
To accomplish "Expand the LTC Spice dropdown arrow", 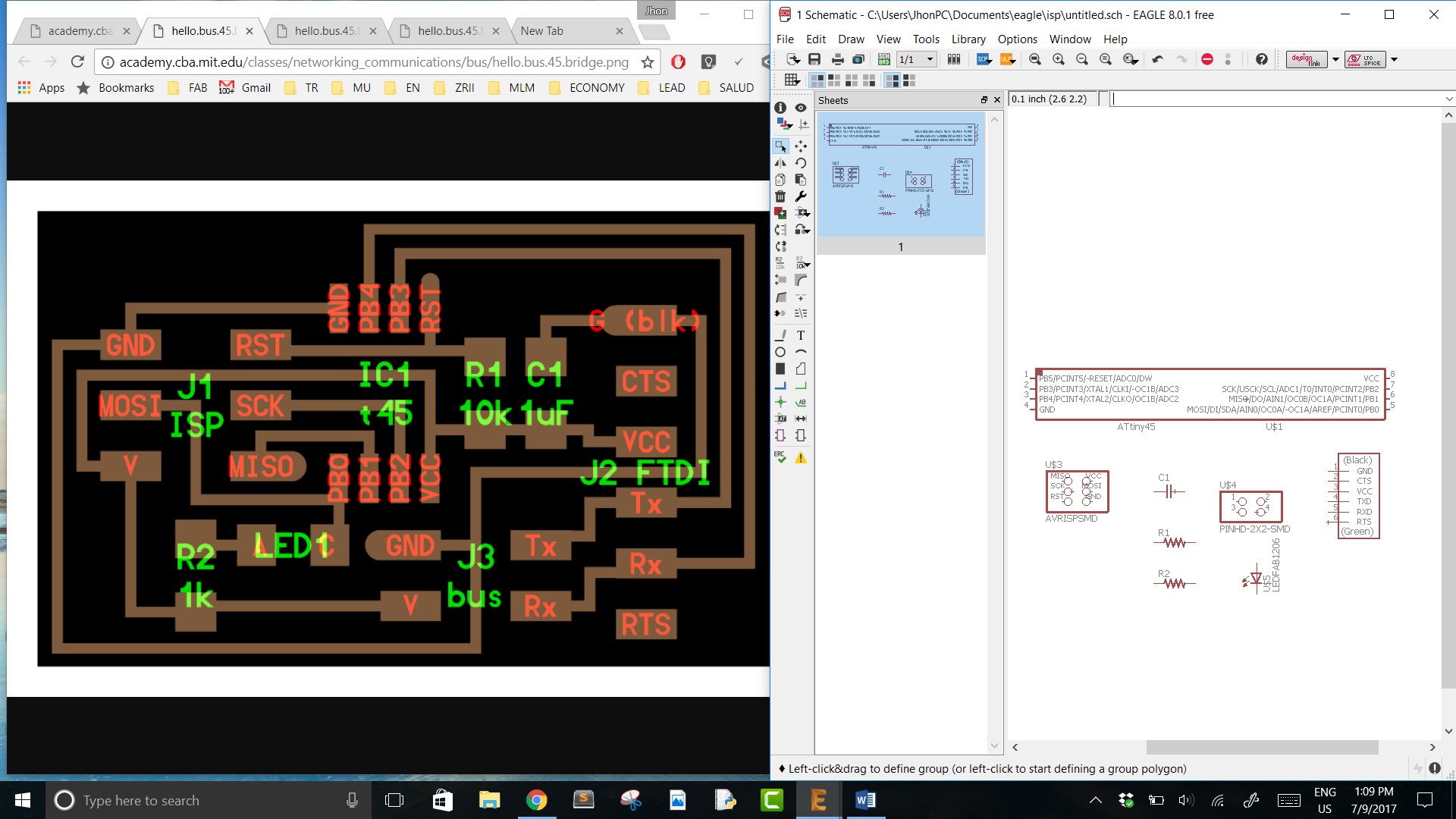I will 1394,59.
